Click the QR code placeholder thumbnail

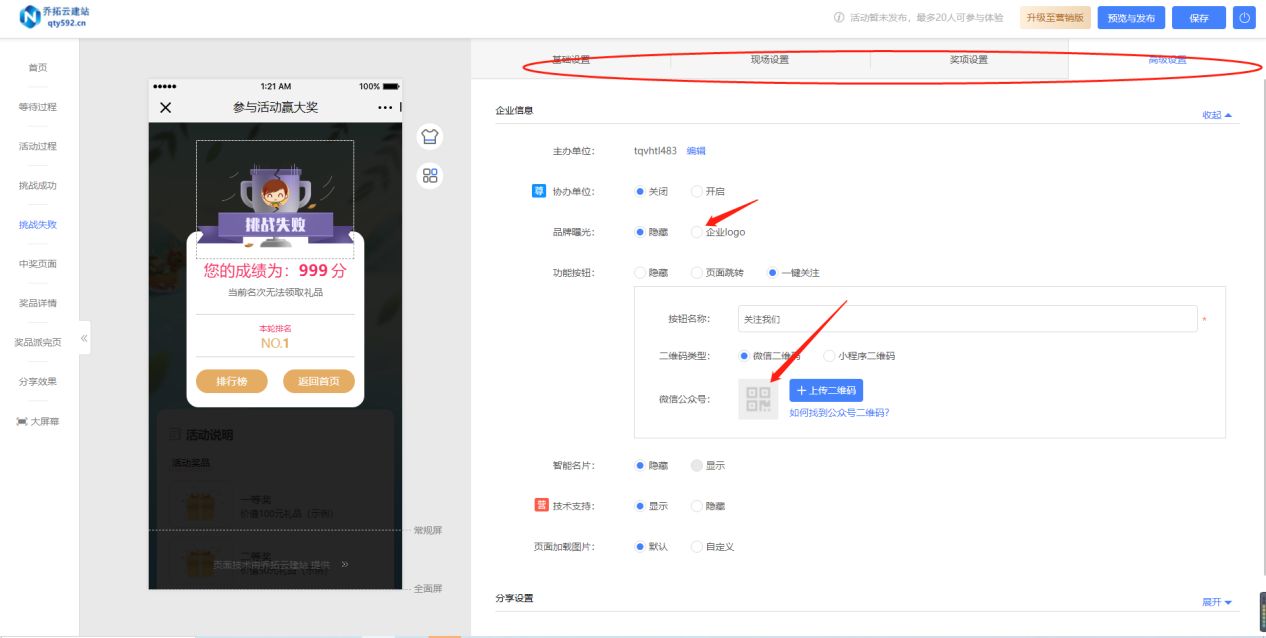click(757, 398)
